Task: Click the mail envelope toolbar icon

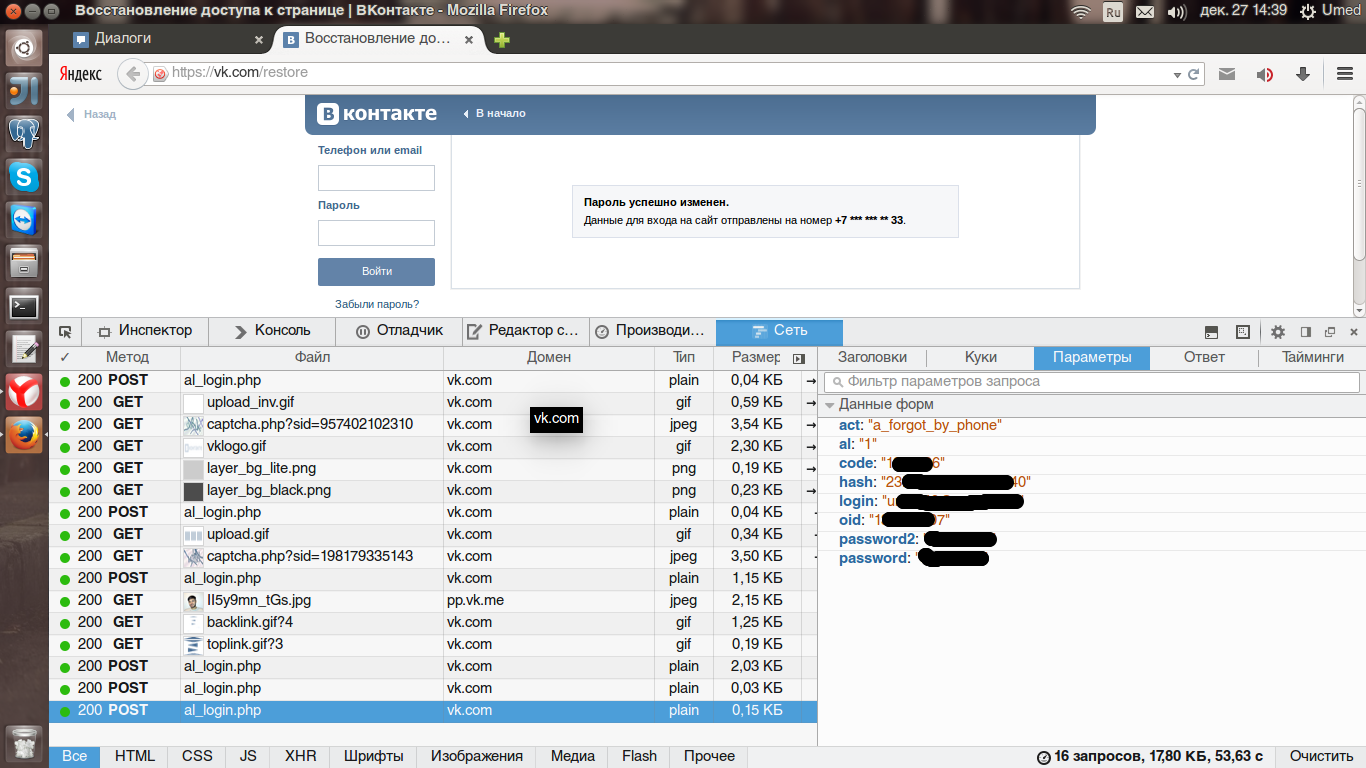Action: click(1227, 73)
